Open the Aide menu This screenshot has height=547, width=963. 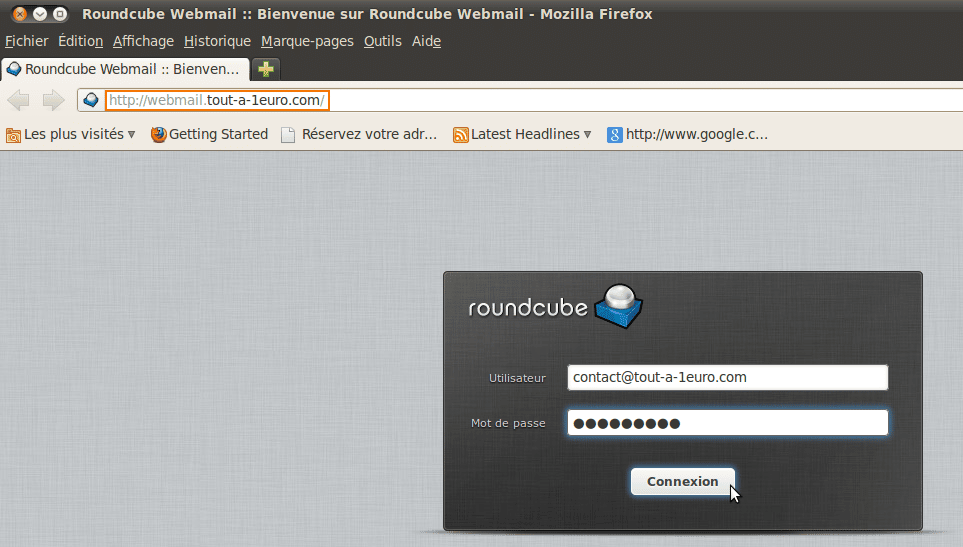[426, 41]
